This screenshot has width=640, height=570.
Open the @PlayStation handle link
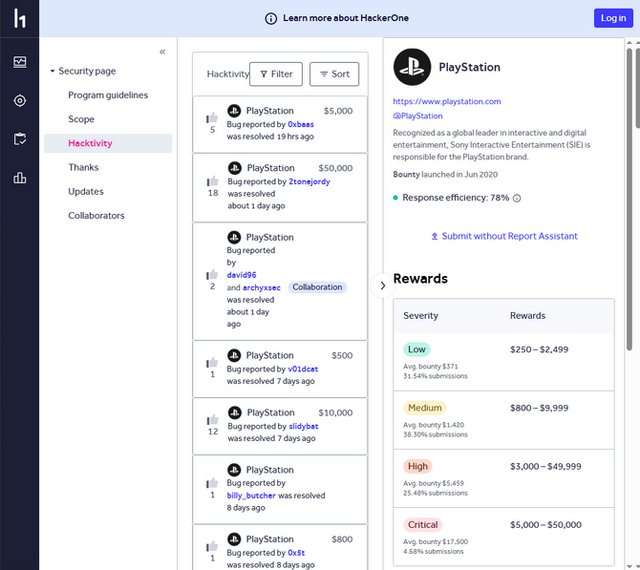tap(418, 116)
